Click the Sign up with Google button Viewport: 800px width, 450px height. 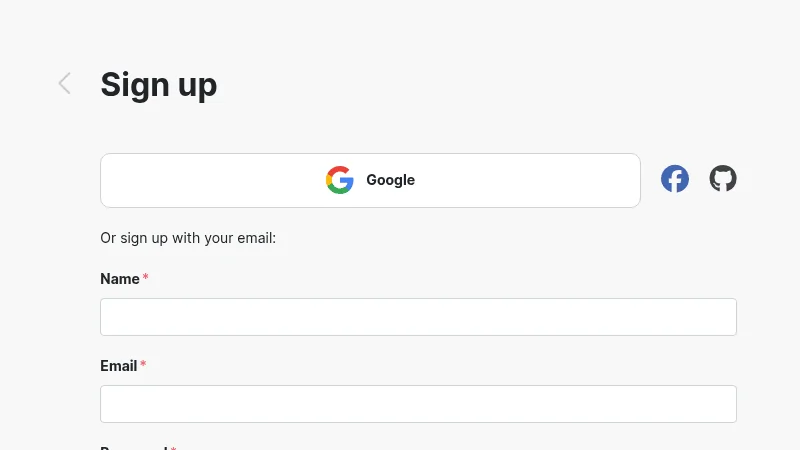(370, 181)
